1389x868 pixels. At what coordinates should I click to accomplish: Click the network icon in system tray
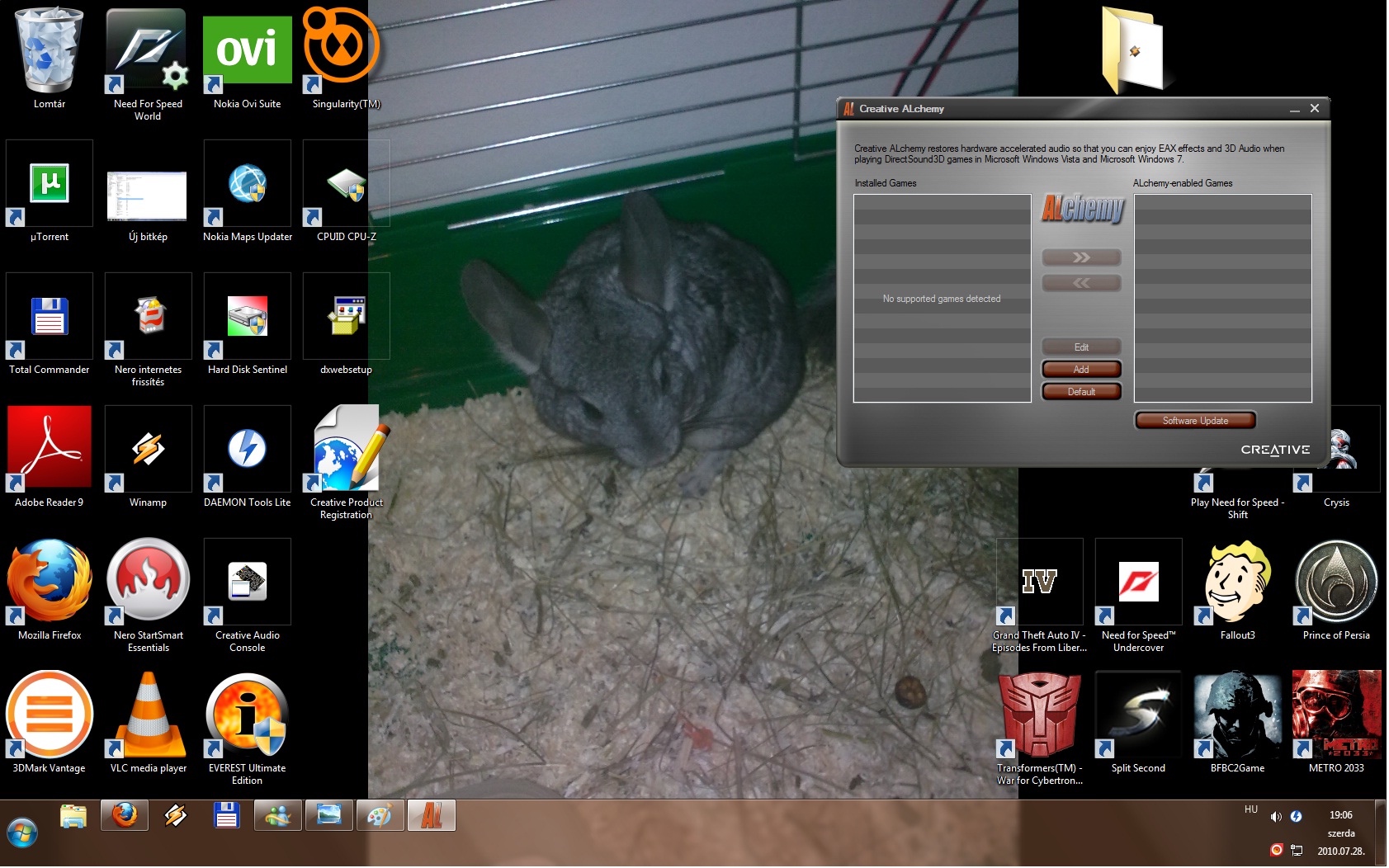pos(1297,851)
